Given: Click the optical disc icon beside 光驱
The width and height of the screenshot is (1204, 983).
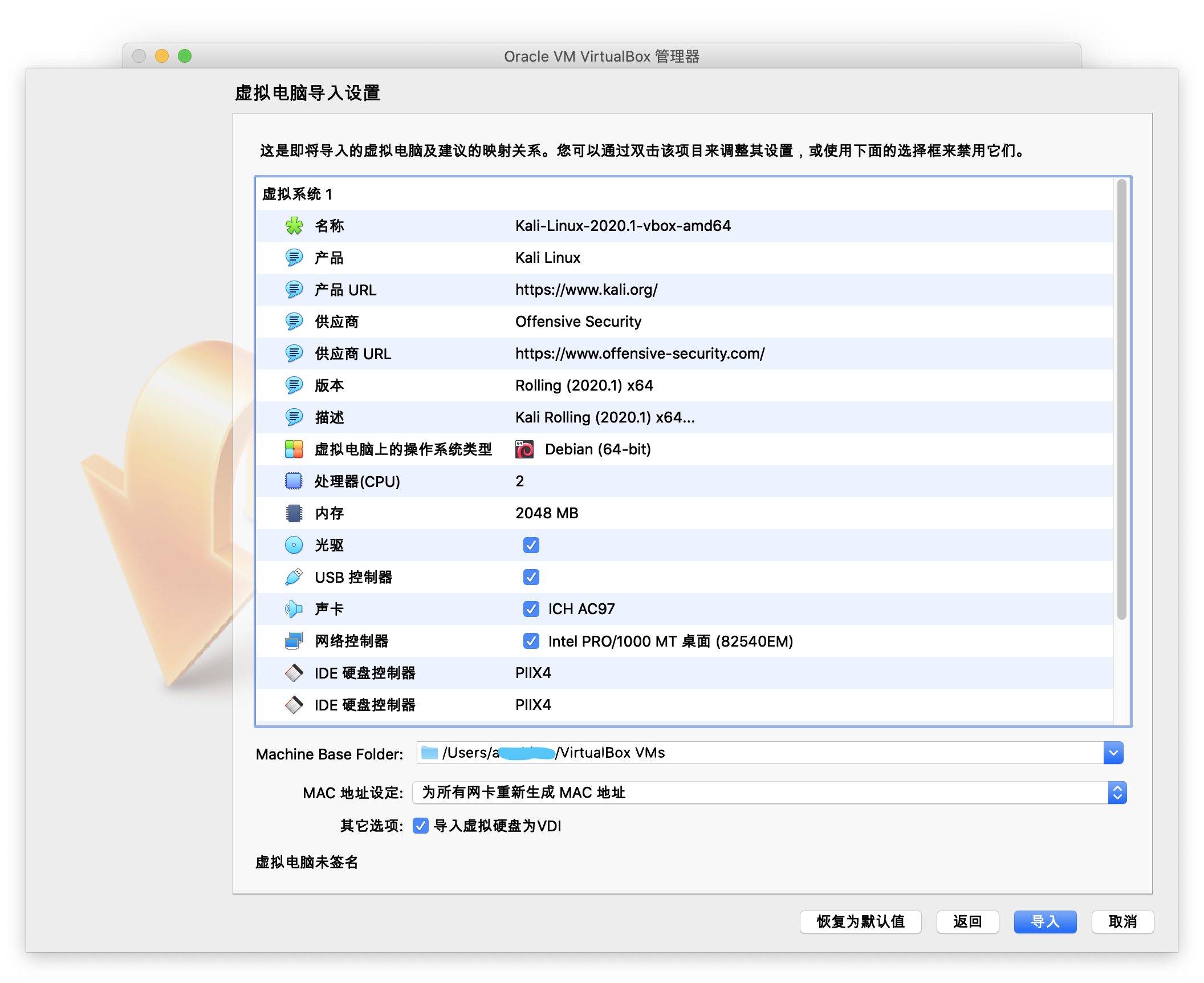Looking at the screenshot, I should click(x=294, y=545).
